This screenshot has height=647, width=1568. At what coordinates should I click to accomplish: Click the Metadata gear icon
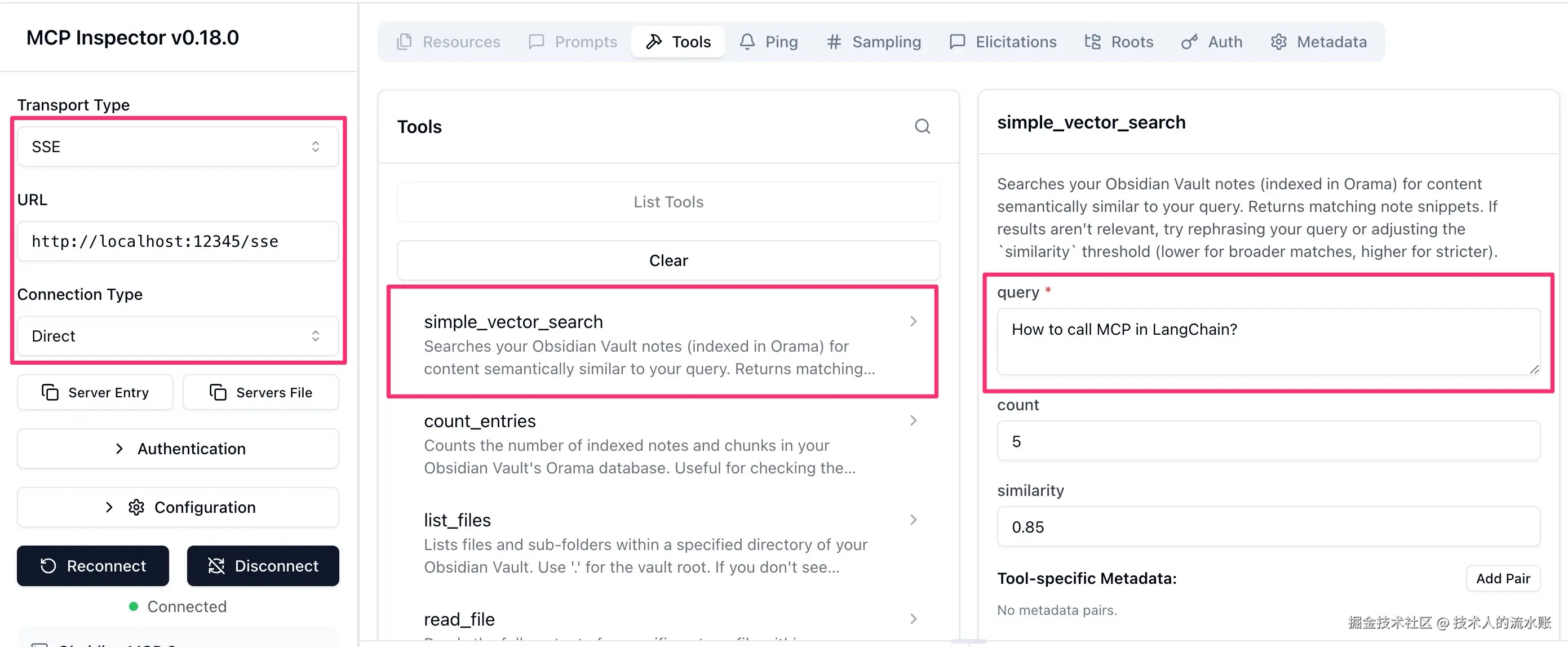[x=1278, y=41]
